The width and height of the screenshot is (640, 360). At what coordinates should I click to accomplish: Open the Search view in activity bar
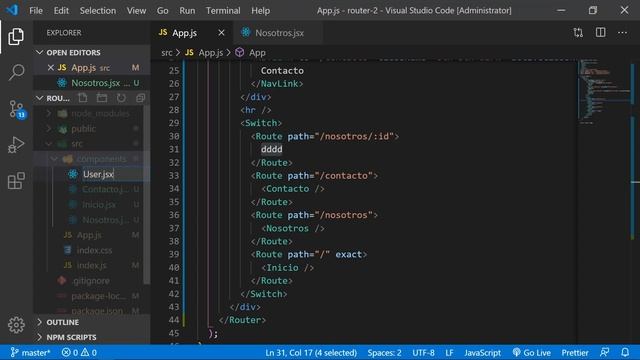pos(16,72)
